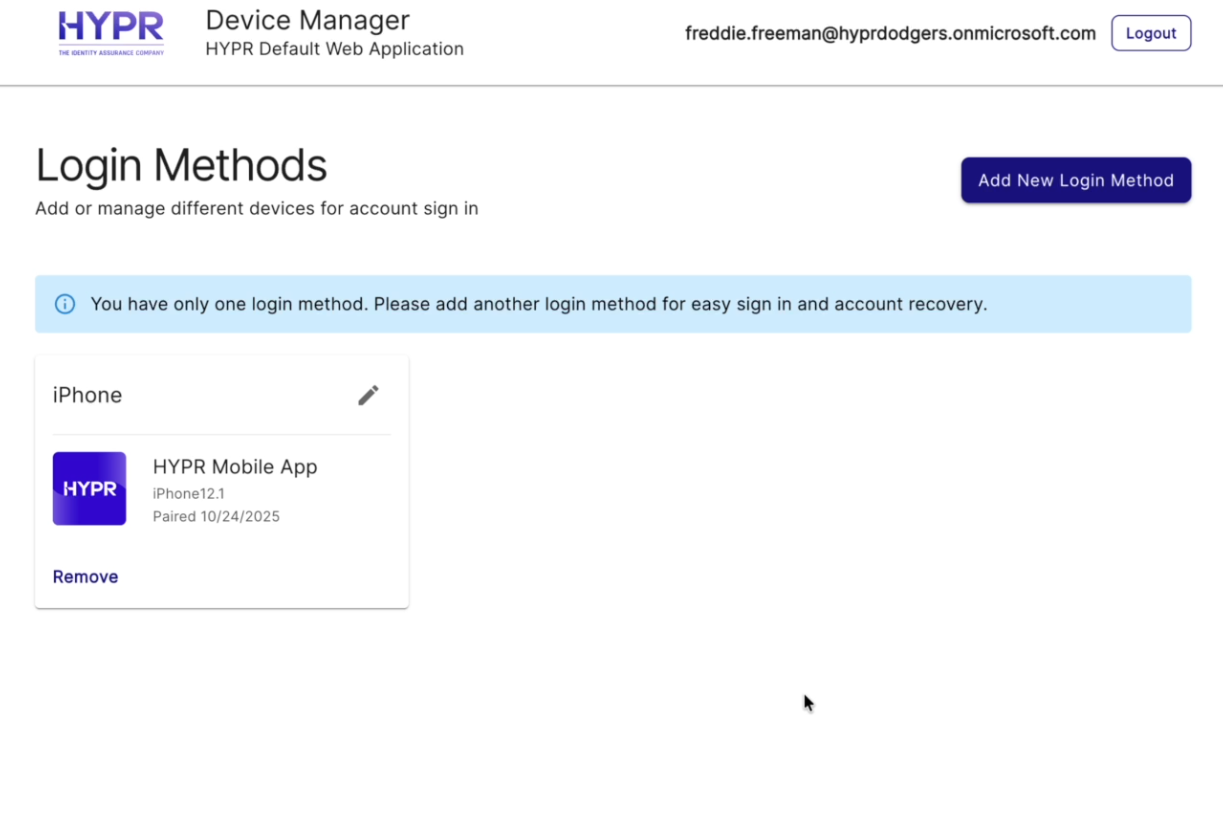This screenshot has width=1223, height=816.
Task: Click Add New Login Method button
Action: [x=1075, y=180]
